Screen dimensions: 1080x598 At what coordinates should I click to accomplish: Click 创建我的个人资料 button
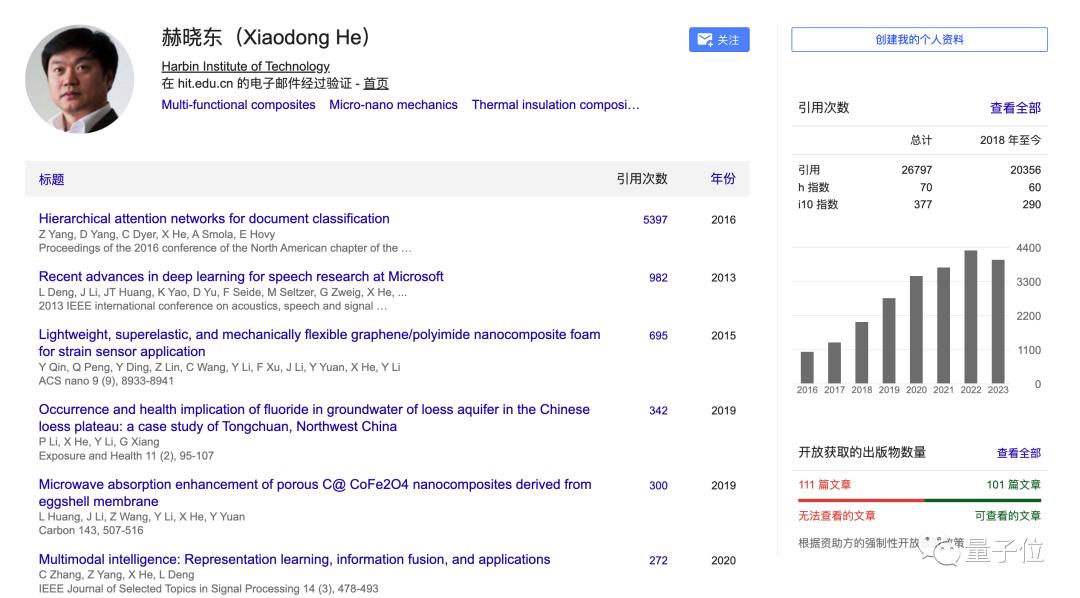919,40
